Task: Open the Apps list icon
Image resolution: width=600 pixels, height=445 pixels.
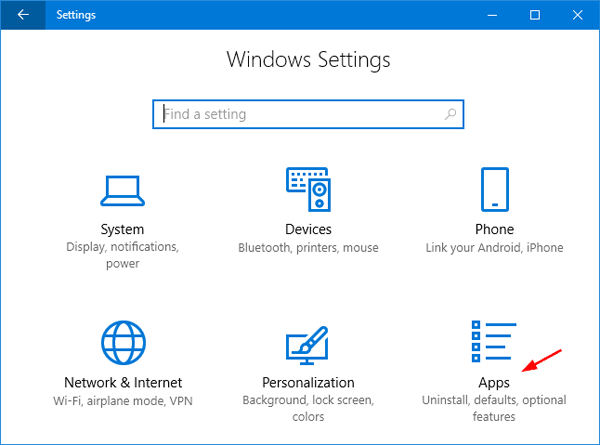Action: [x=493, y=342]
